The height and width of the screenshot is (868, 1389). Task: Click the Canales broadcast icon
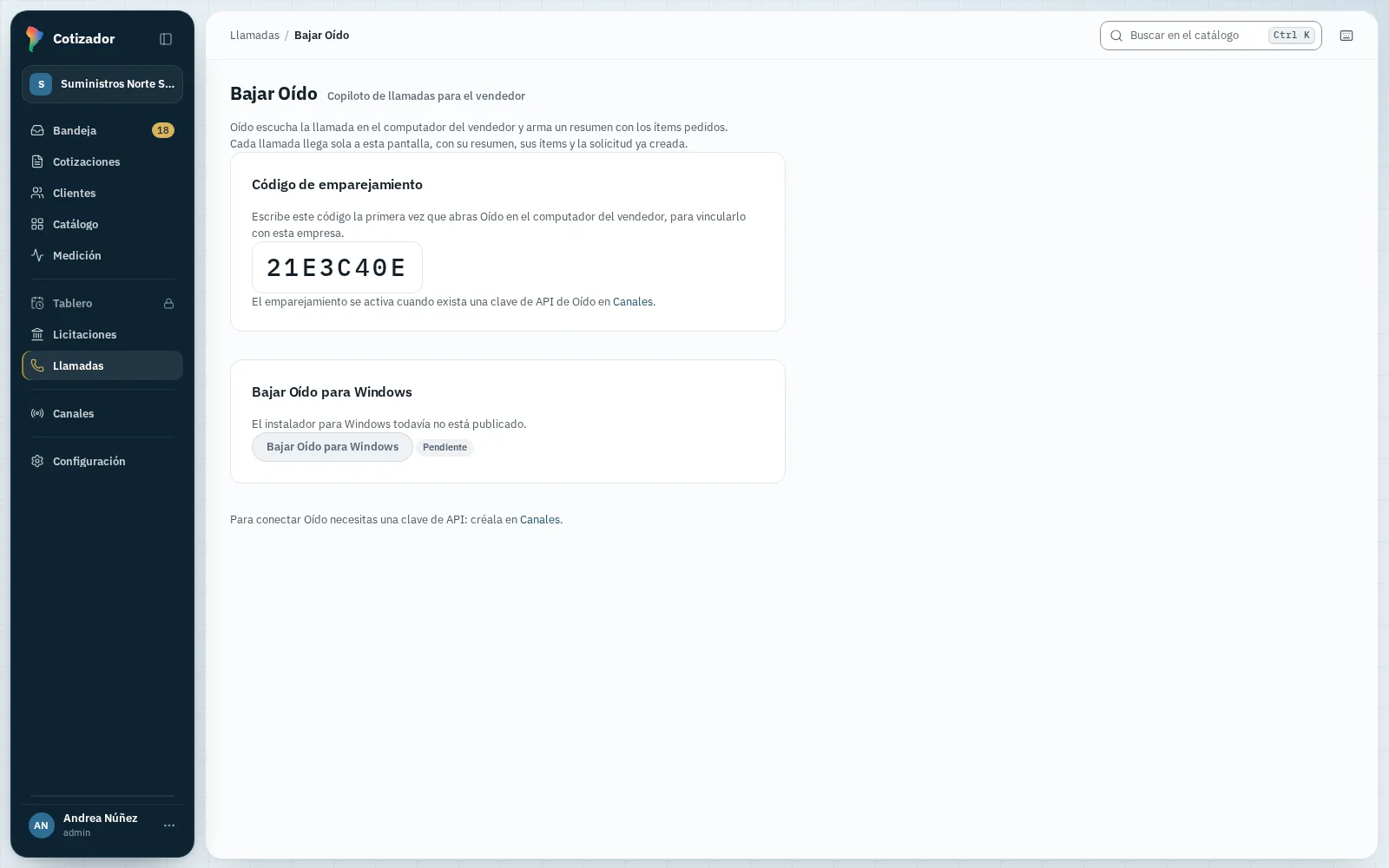[37, 413]
